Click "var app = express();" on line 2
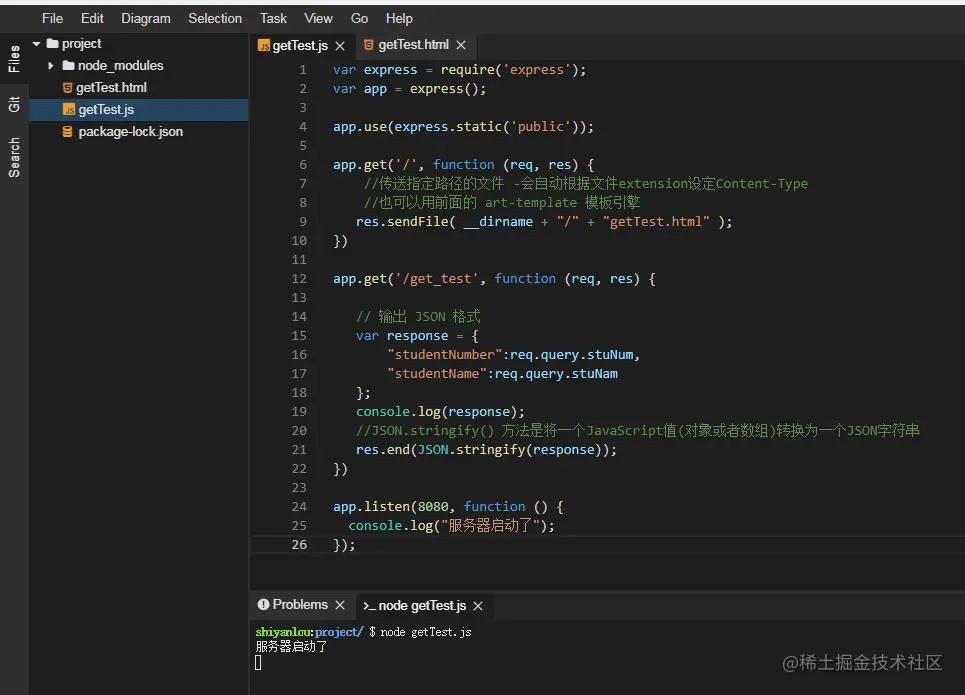The image size is (965, 695). pyautogui.click(x=409, y=89)
